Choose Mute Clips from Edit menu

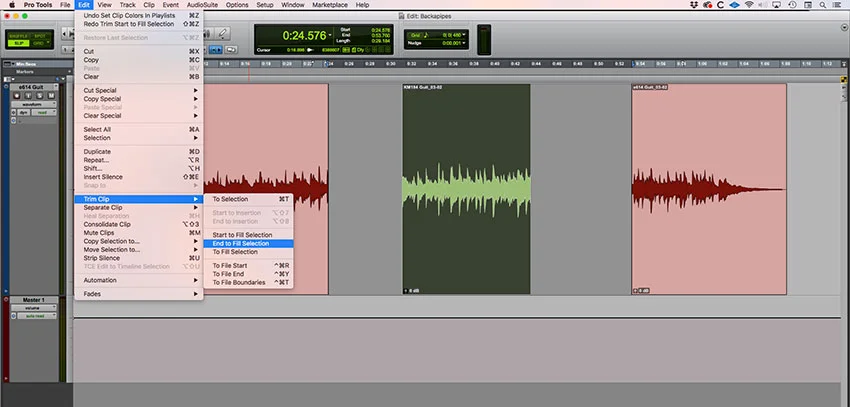[x=139, y=232]
